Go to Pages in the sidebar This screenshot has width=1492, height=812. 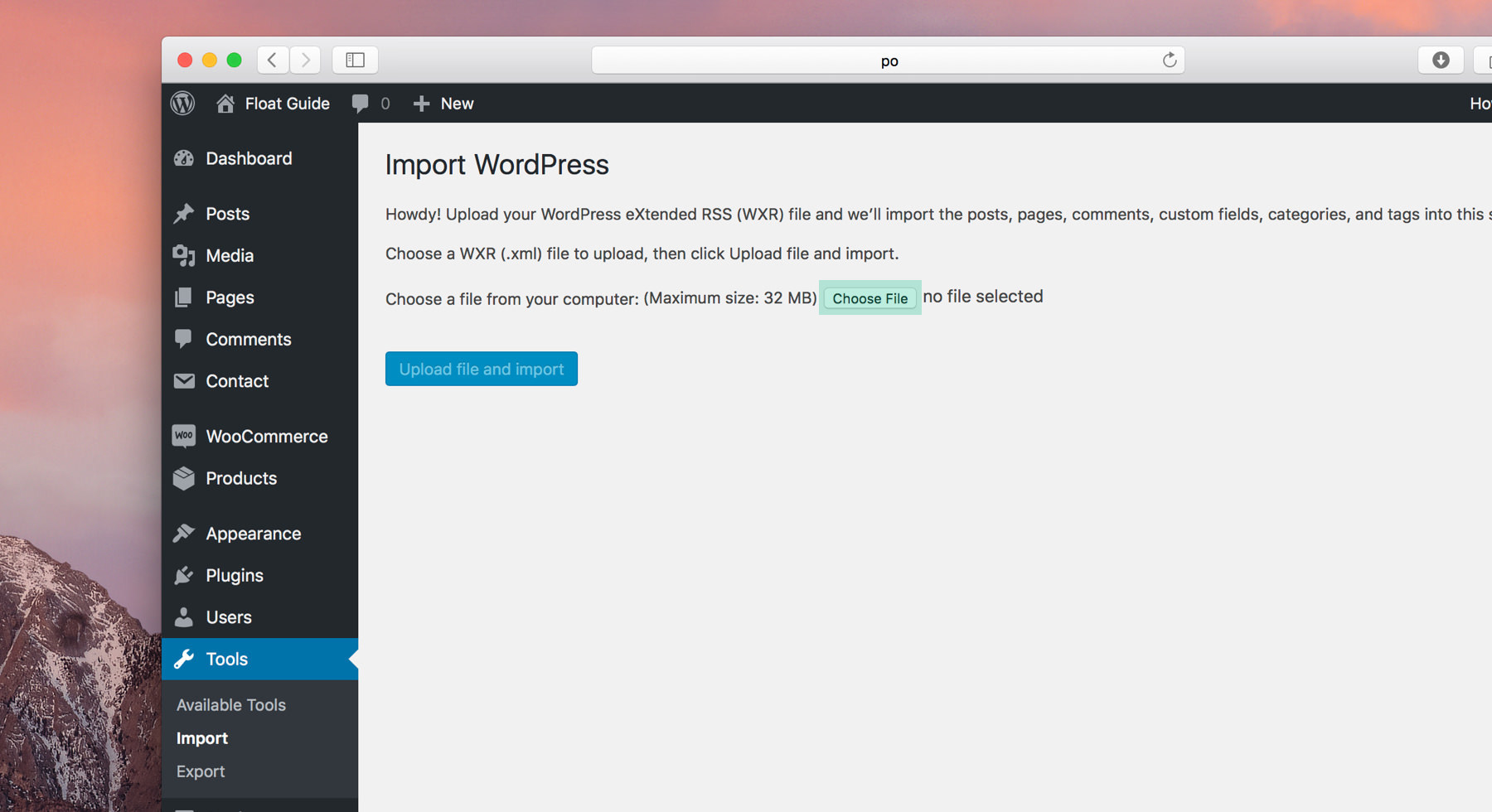pyautogui.click(x=259, y=297)
